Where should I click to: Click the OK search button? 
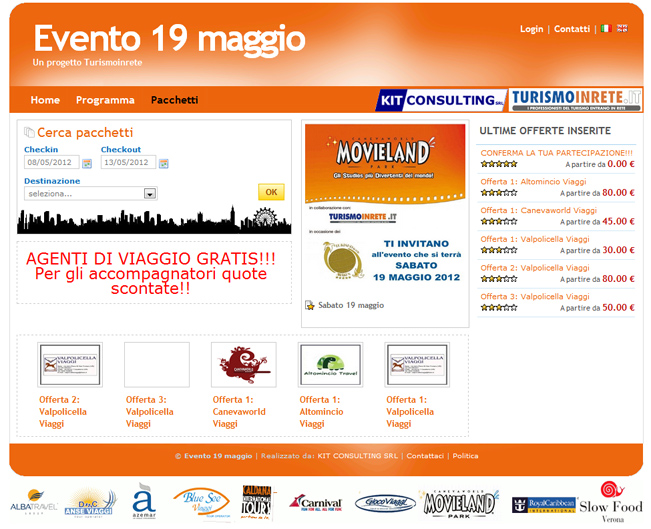(271, 192)
